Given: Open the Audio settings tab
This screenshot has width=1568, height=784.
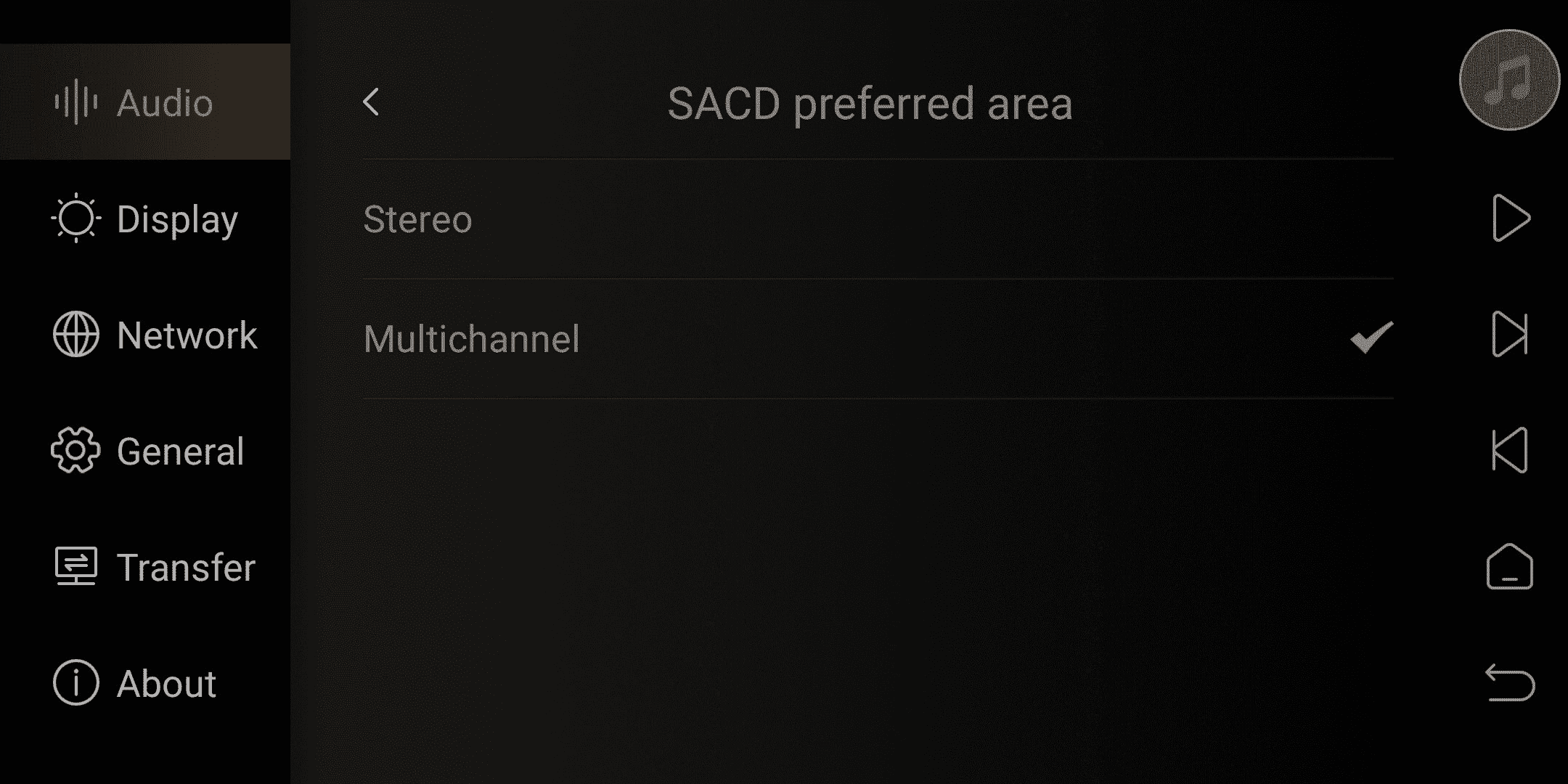Looking at the screenshot, I should [145, 102].
